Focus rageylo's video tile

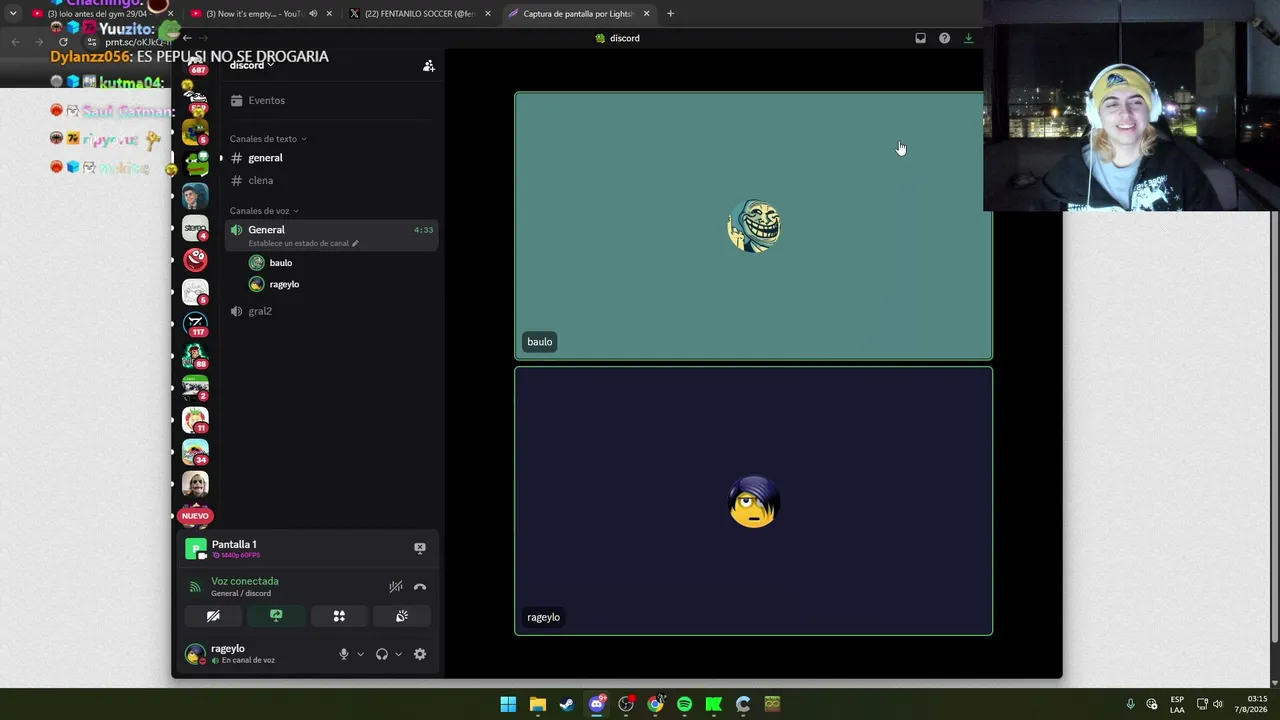coord(753,501)
